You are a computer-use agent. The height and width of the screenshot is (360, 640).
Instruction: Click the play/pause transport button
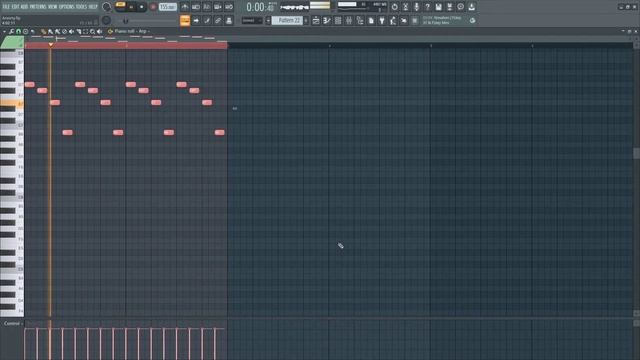(x=131, y=7)
